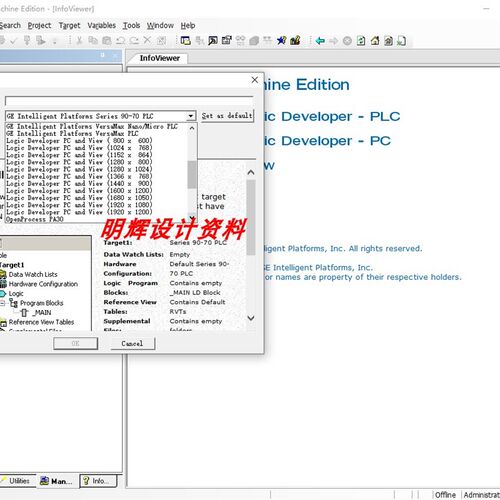Open the template type combo box arrow
500x500 pixels.
(191, 116)
